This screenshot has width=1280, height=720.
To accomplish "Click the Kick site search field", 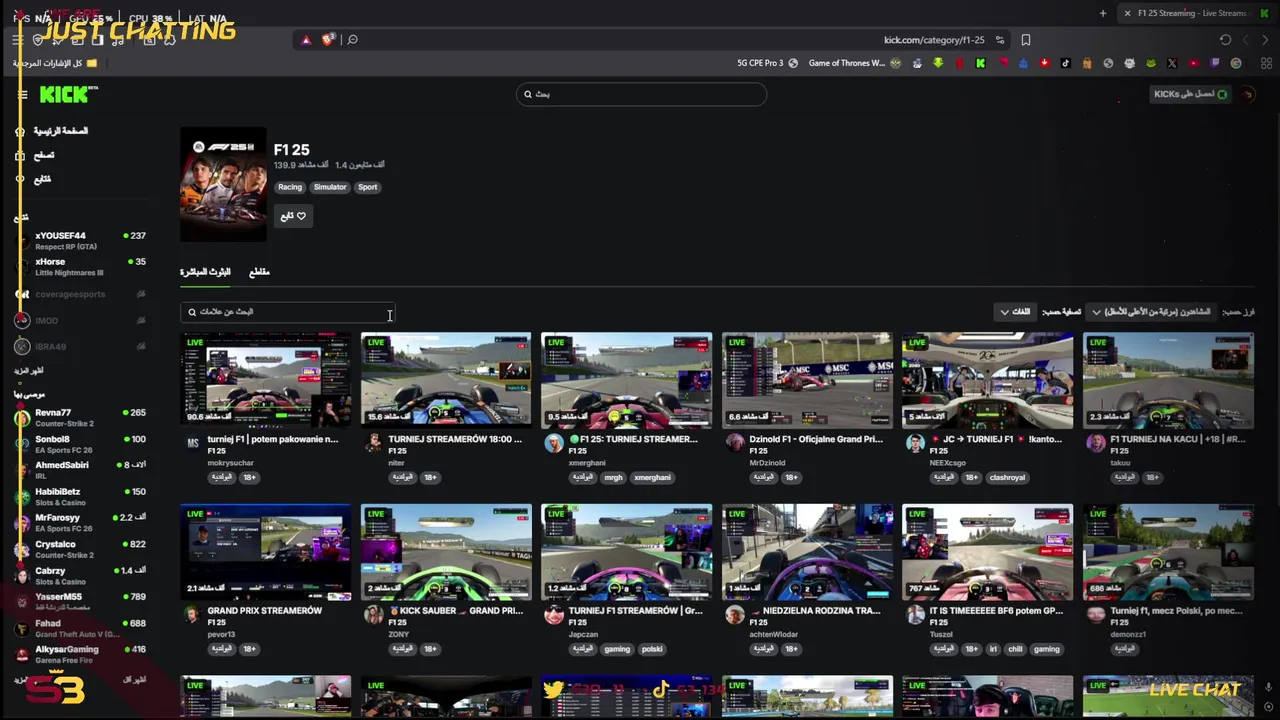I will click(641, 94).
